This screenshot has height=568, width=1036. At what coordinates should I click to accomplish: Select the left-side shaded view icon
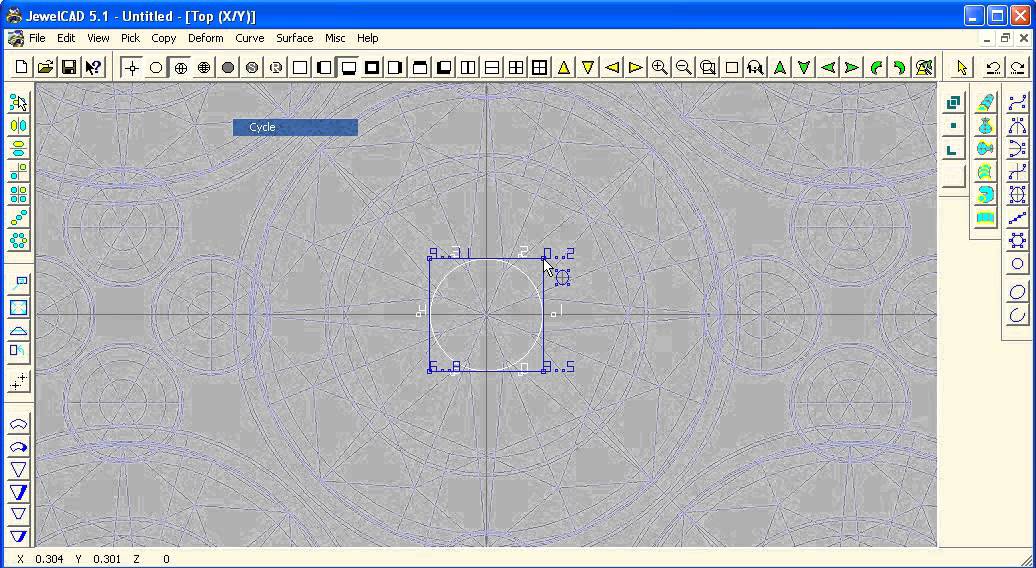[324, 67]
